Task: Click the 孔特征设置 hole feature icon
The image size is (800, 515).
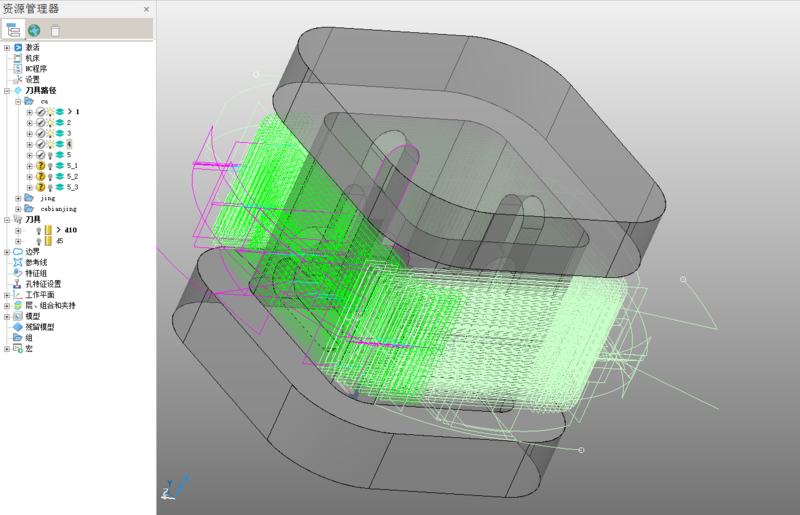Action: click(x=18, y=284)
